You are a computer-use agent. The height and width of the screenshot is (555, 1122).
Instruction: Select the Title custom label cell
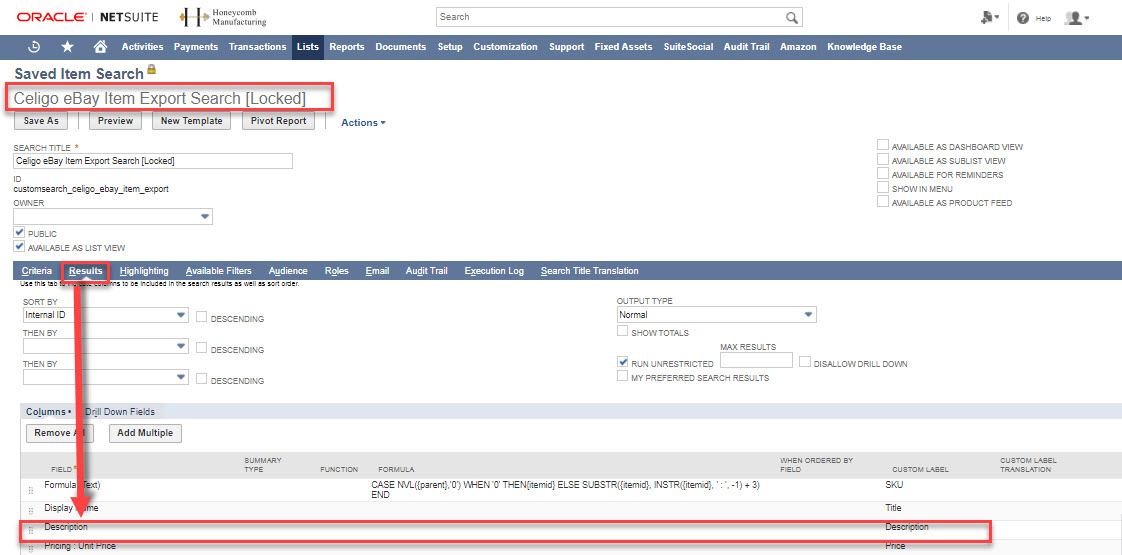tap(893, 508)
